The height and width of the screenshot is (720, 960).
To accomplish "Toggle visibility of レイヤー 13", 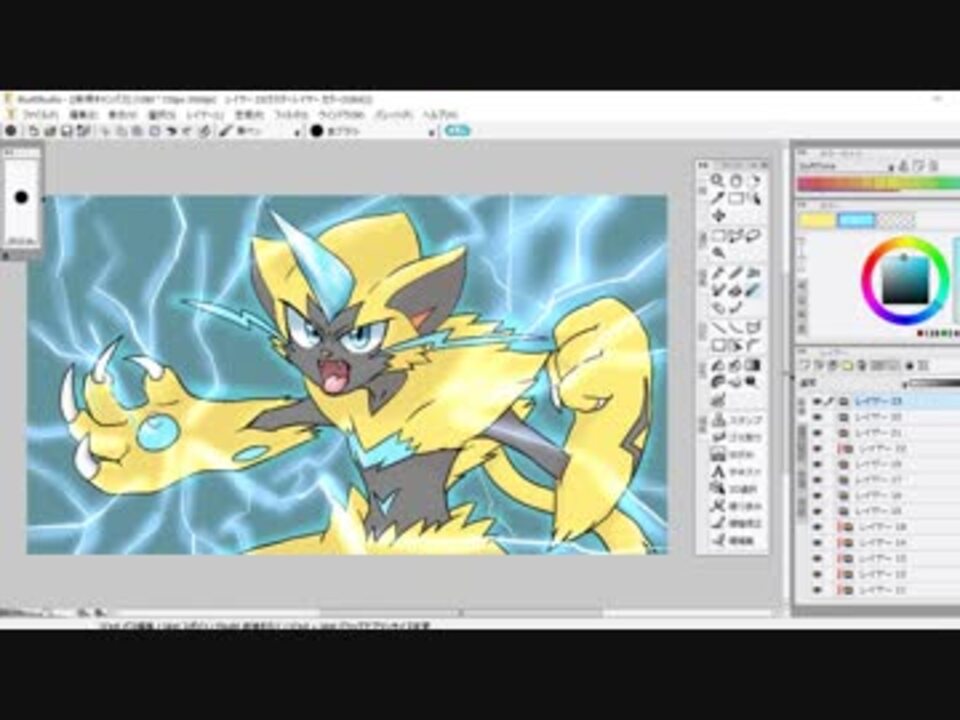I will pos(817,559).
